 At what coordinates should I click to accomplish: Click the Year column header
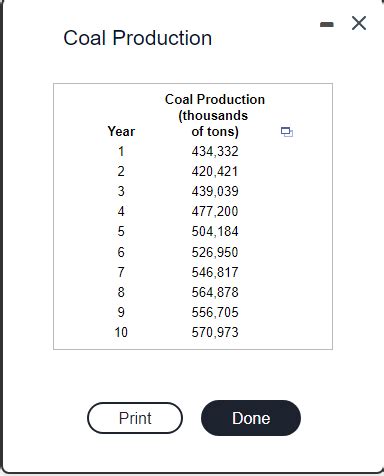point(121,131)
